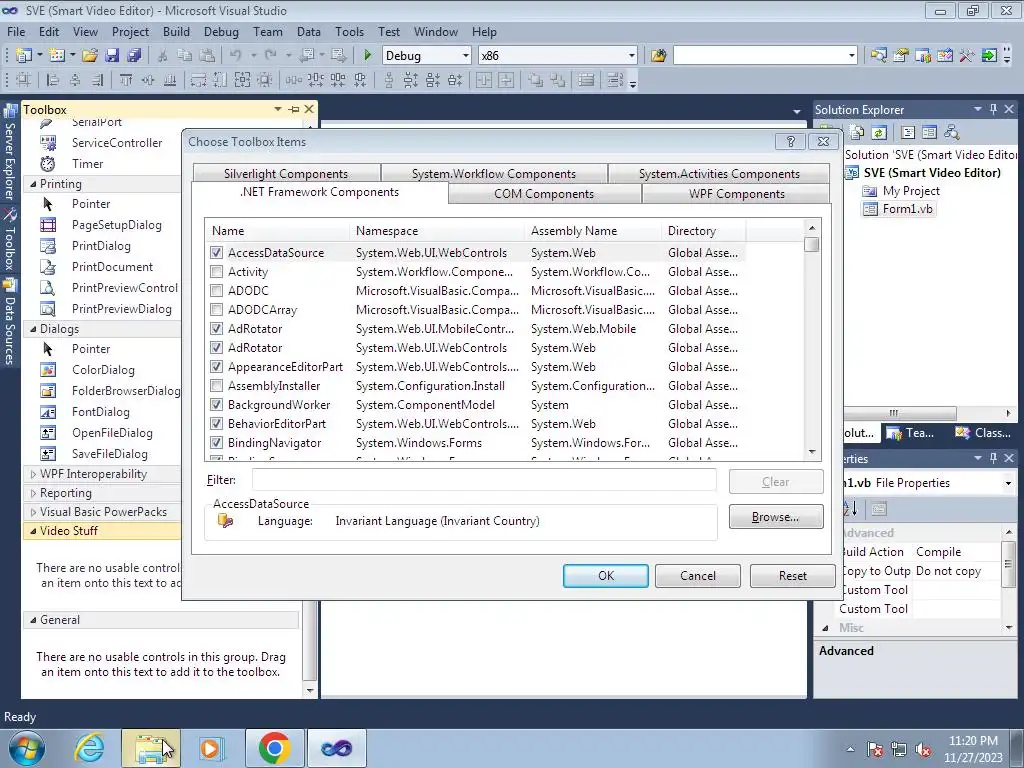Uncheck the BackgroundWorker checkbox
The height and width of the screenshot is (768, 1024).
[216, 405]
